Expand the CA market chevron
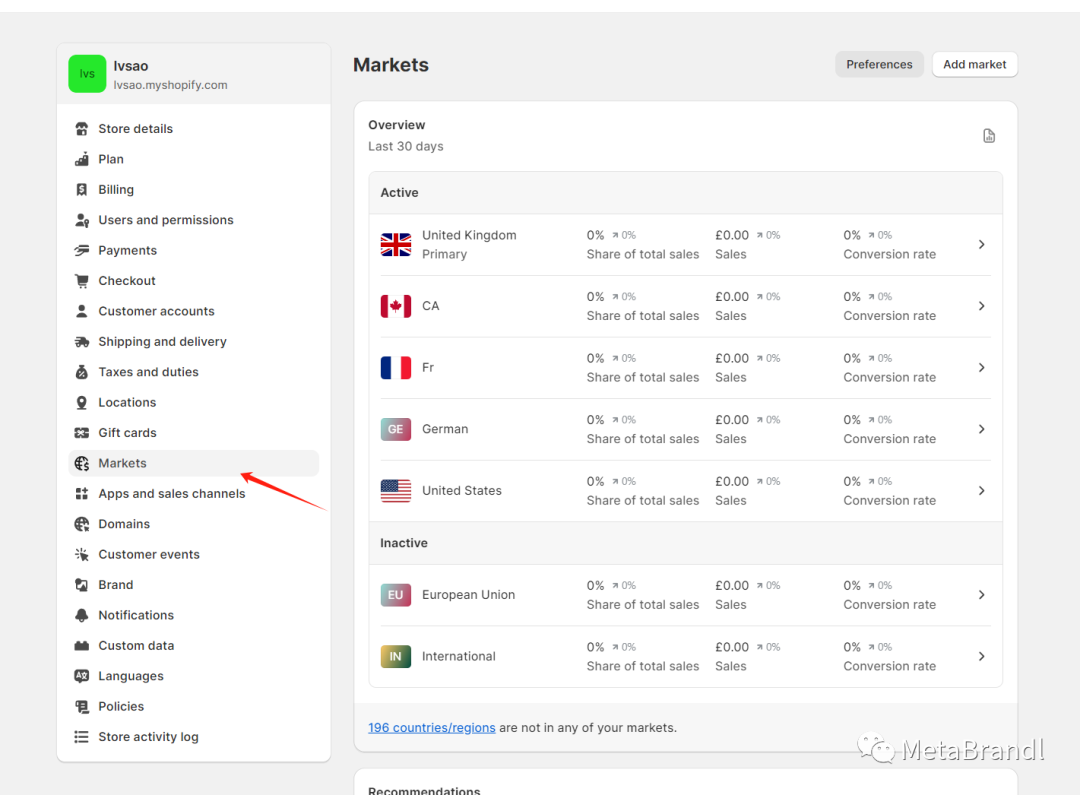 (x=982, y=306)
